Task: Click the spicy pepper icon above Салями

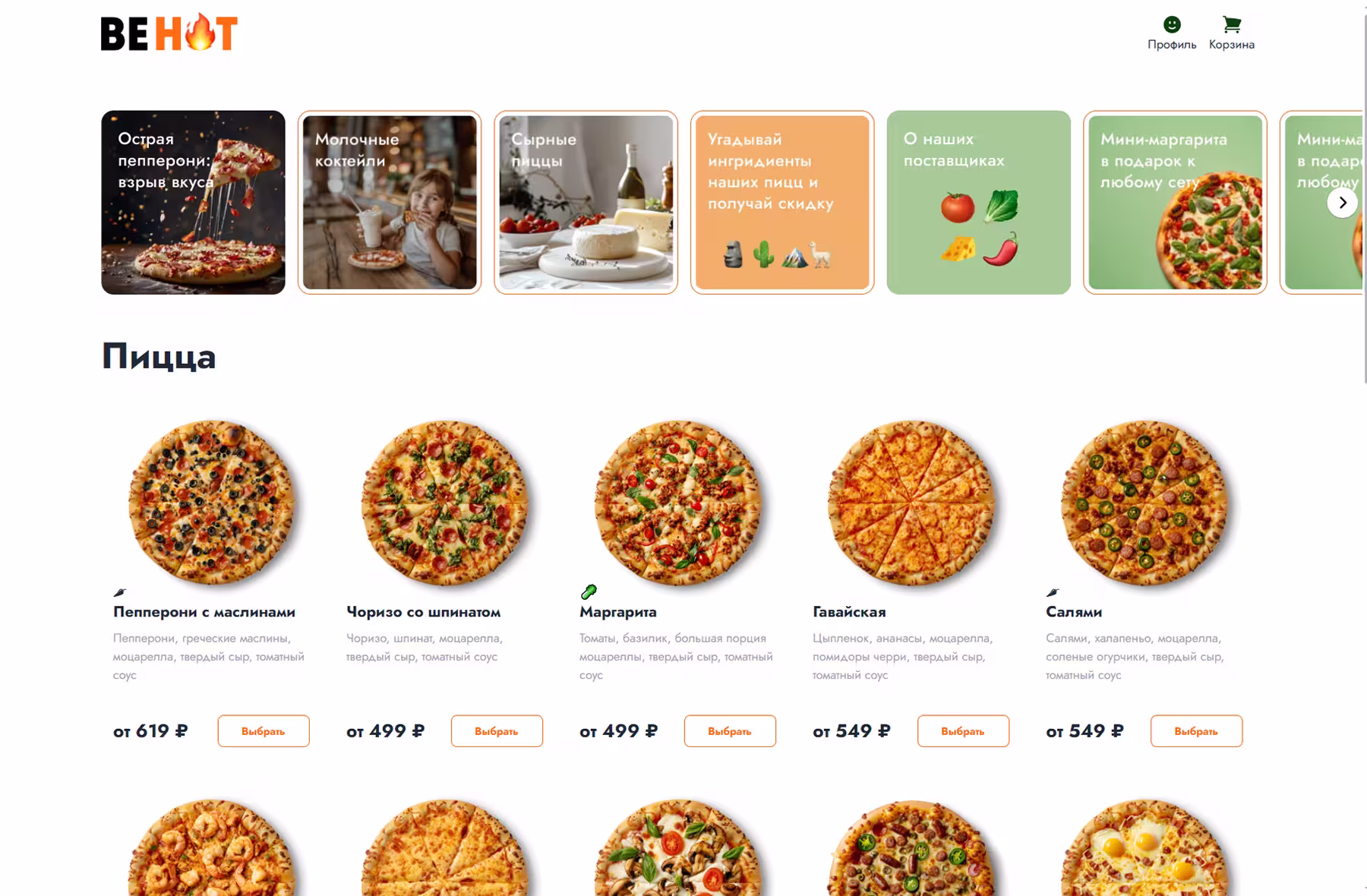Action: [x=1053, y=592]
